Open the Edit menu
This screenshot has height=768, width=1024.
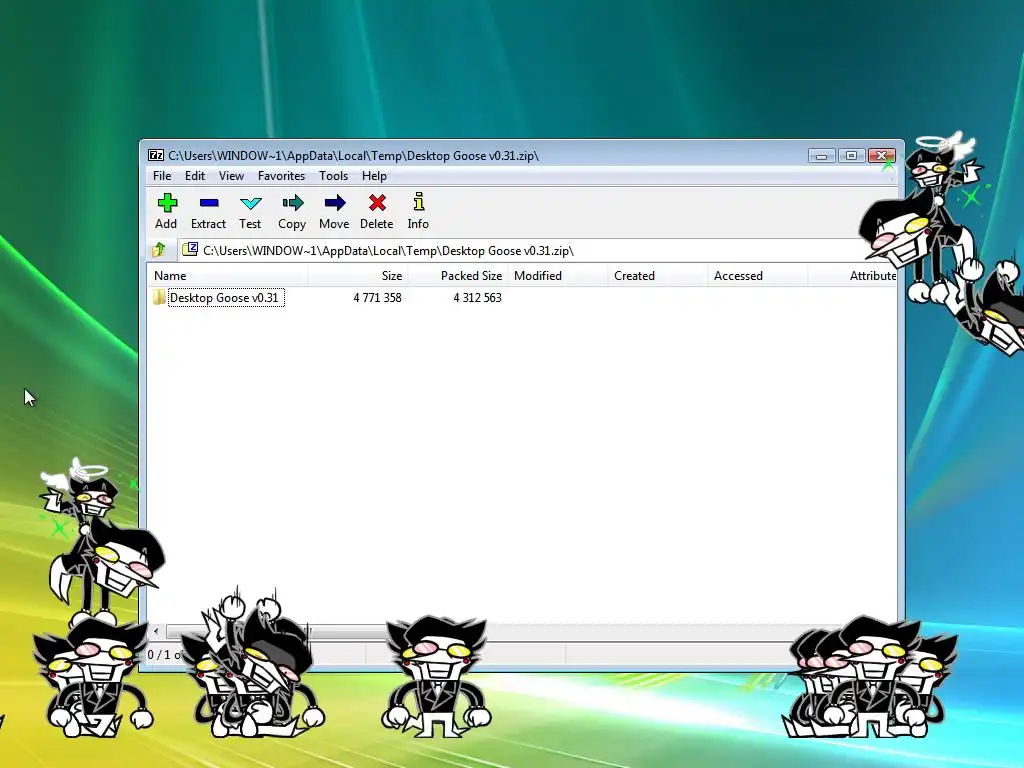tap(195, 176)
